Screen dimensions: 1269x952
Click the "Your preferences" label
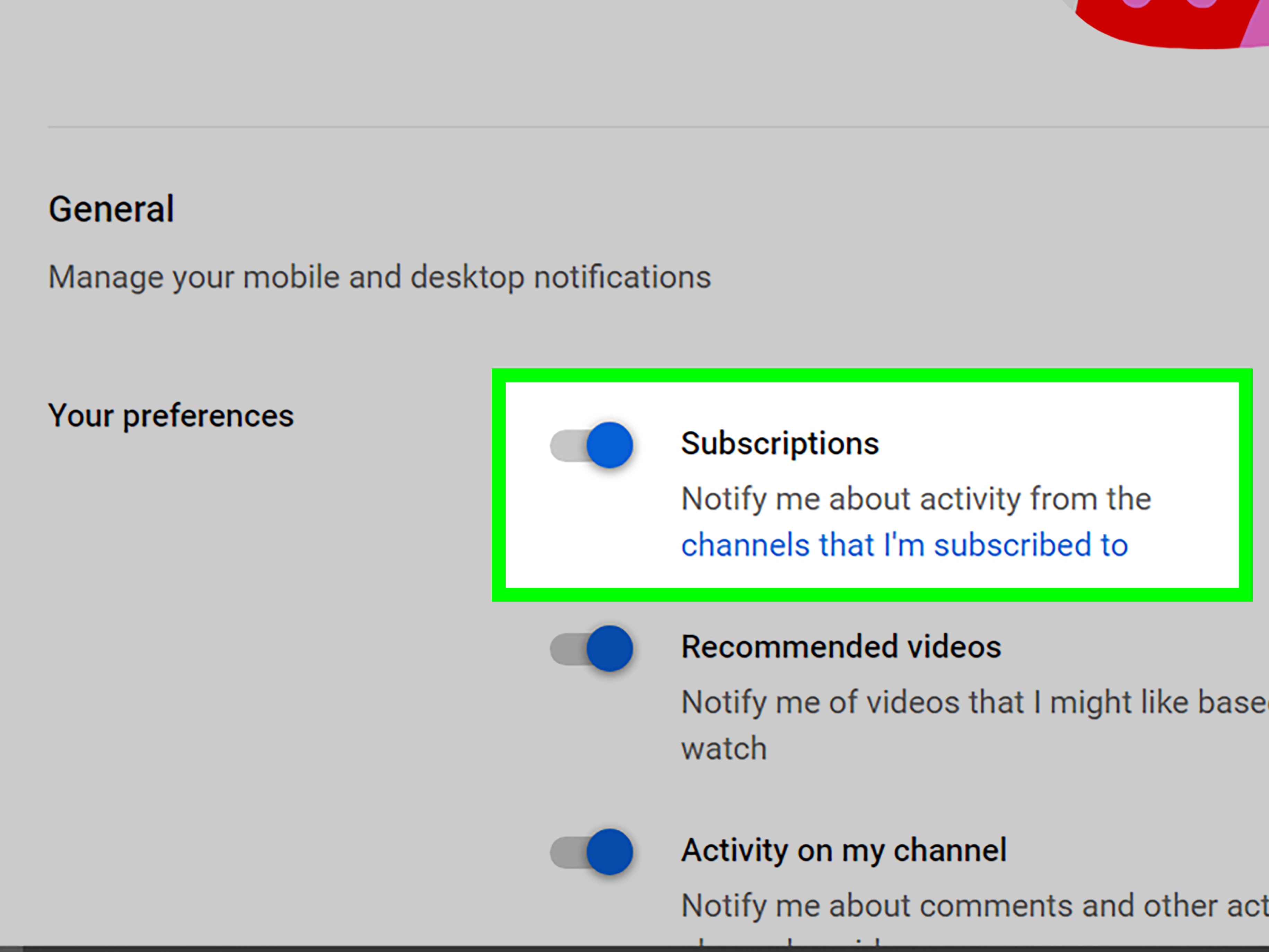(x=171, y=416)
